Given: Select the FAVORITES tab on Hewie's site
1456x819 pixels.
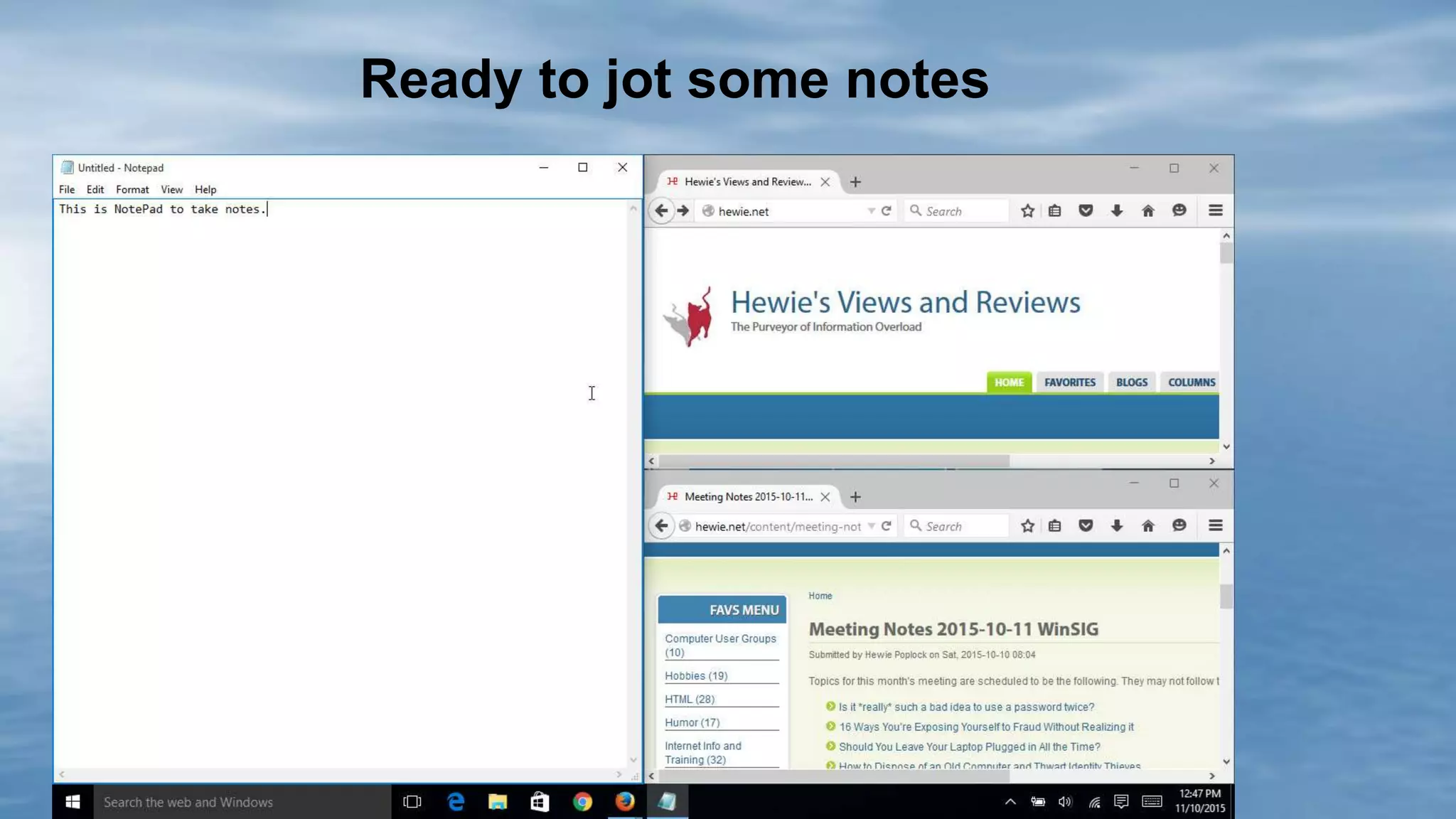Looking at the screenshot, I should click(x=1069, y=382).
